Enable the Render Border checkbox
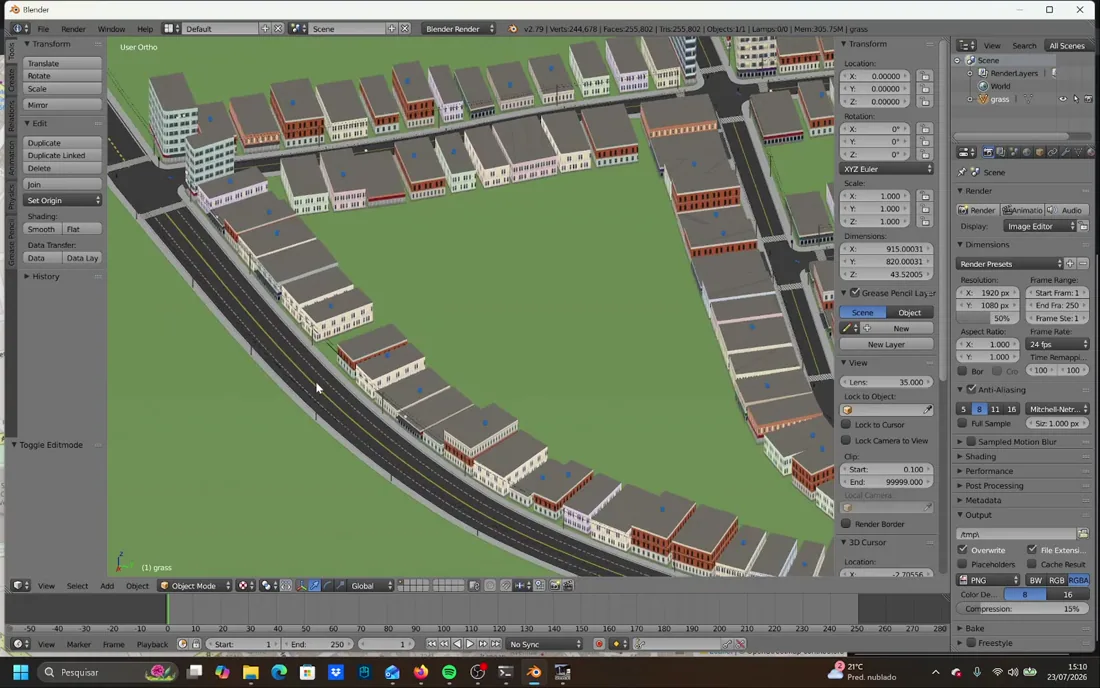Screen dimensions: 1100x688 coord(846,524)
